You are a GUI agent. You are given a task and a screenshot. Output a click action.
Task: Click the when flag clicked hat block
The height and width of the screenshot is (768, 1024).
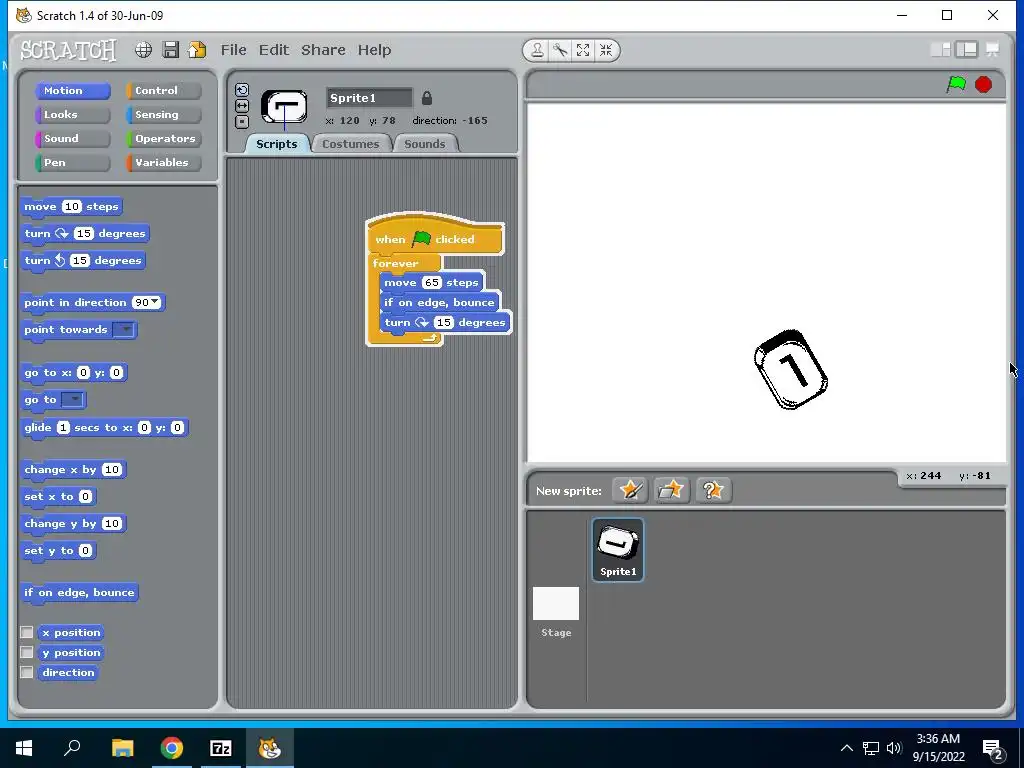click(x=434, y=238)
